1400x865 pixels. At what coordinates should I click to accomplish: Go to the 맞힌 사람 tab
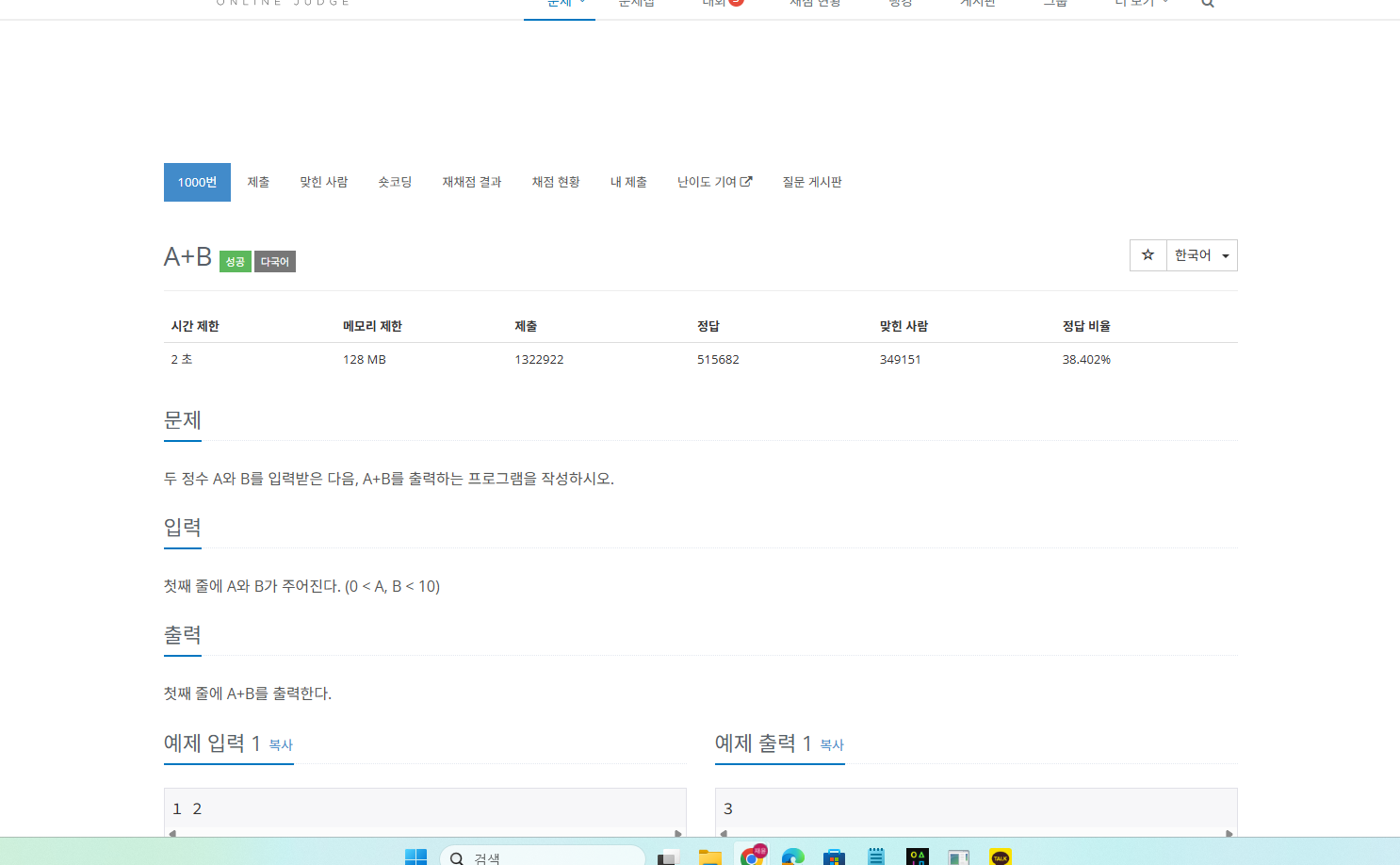pos(324,182)
